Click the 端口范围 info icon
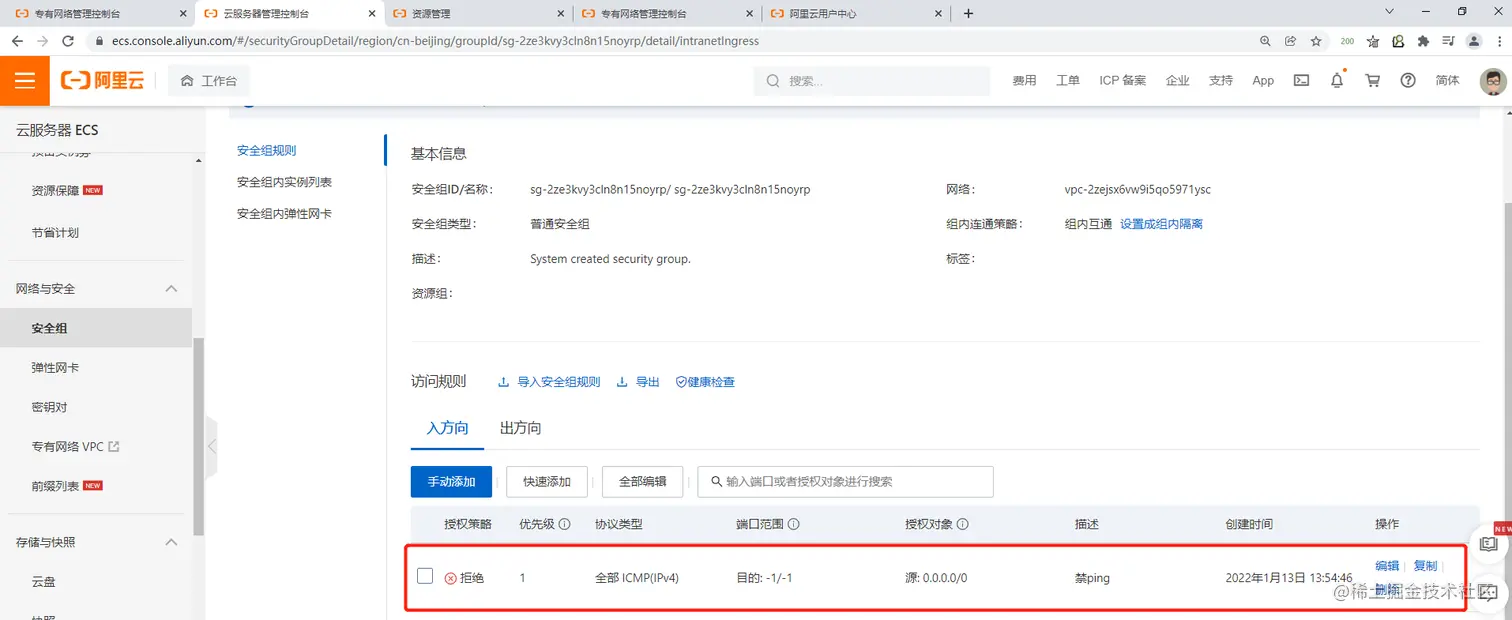 pyautogui.click(x=794, y=524)
